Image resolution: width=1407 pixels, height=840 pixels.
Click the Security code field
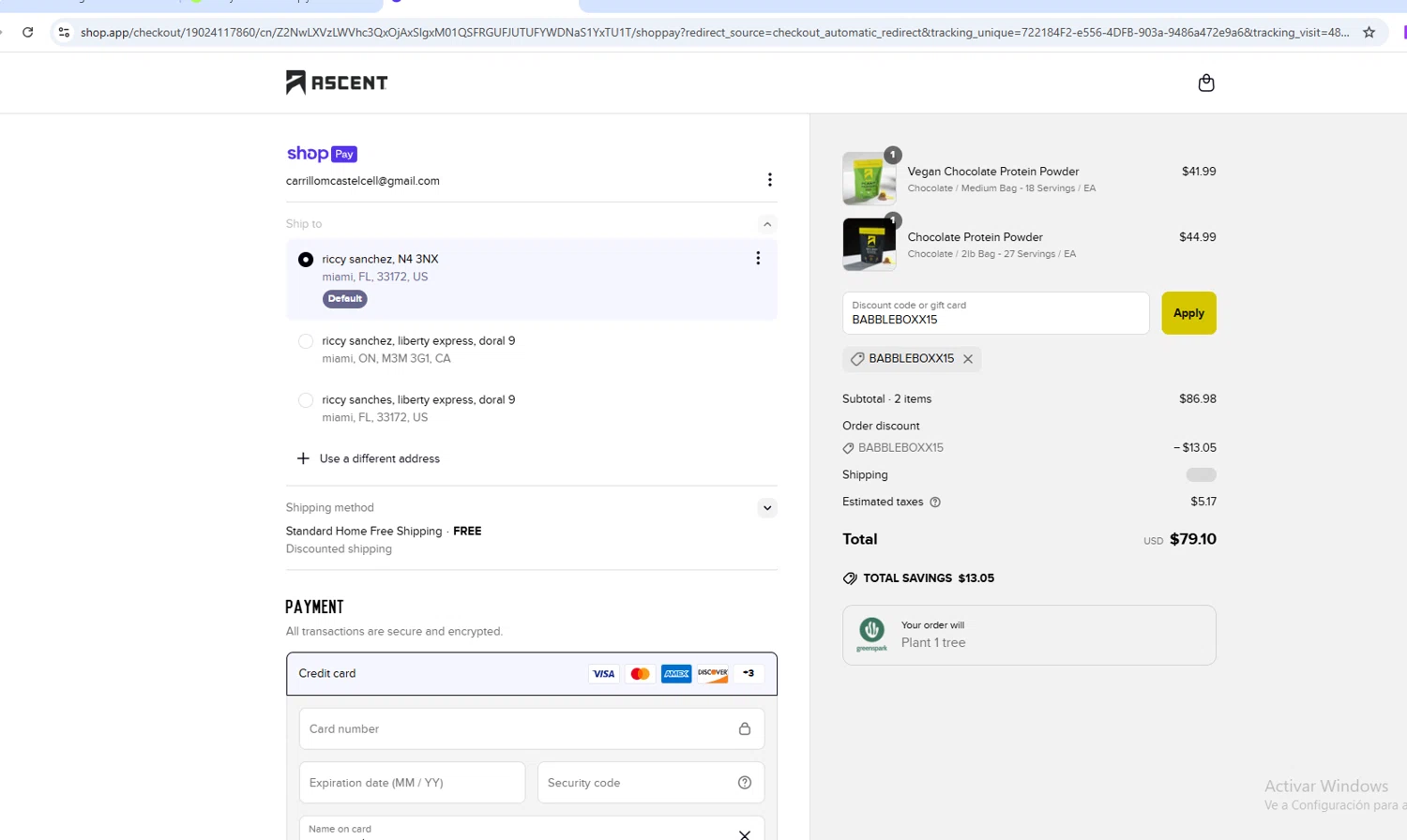[651, 783]
